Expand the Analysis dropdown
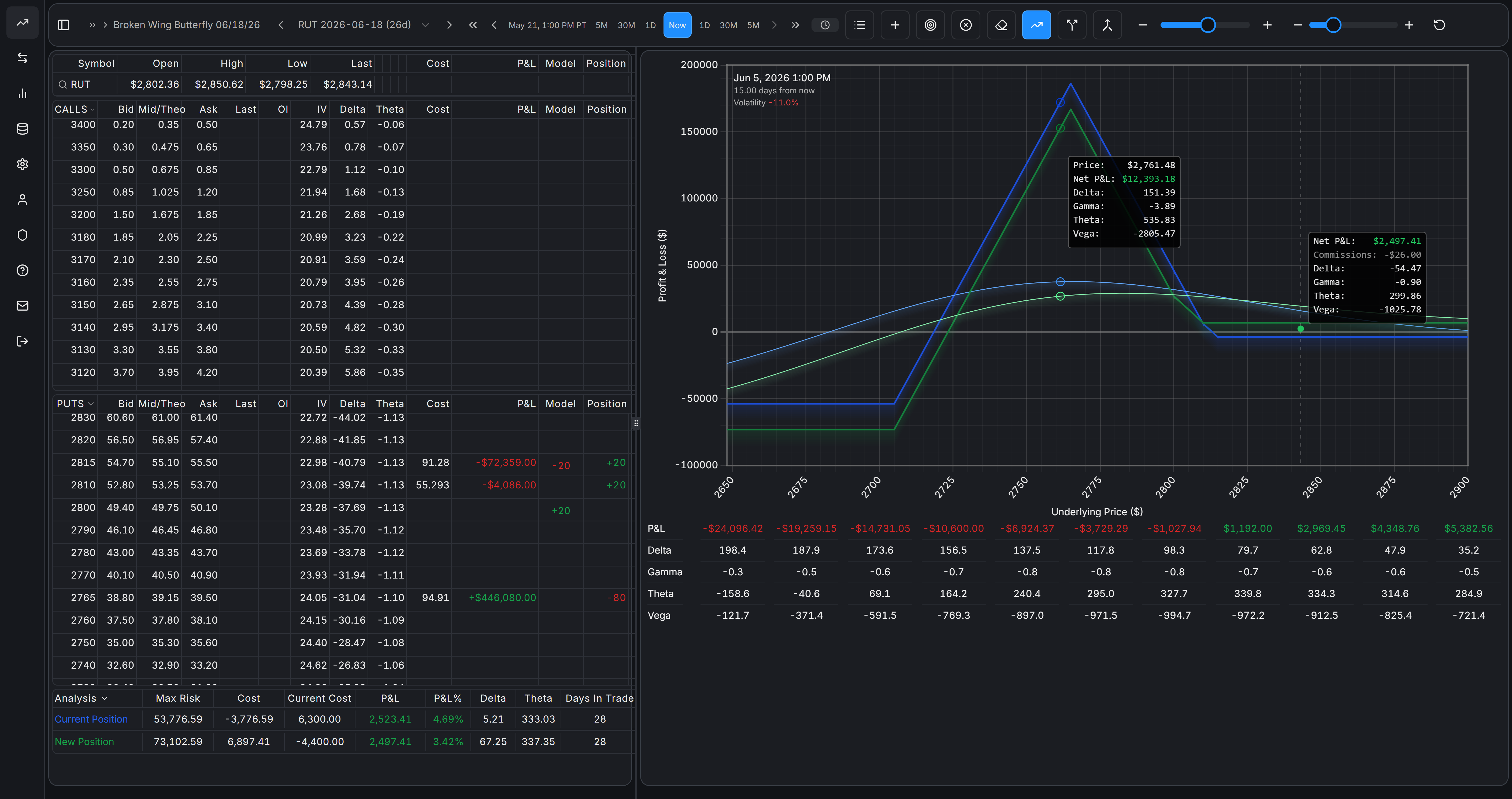Image resolution: width=1512 pixels, height=799 pixels. click(x=105, y=699)
